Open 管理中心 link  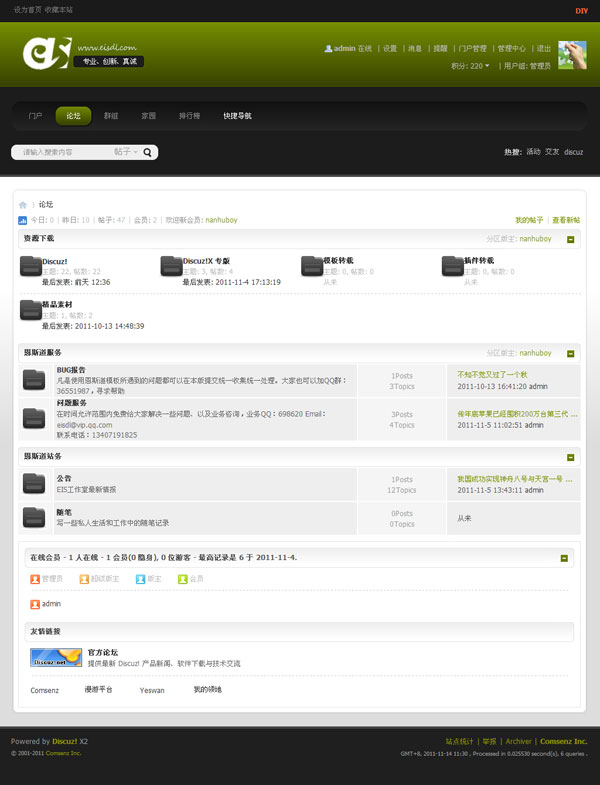(x=512, y=49)
